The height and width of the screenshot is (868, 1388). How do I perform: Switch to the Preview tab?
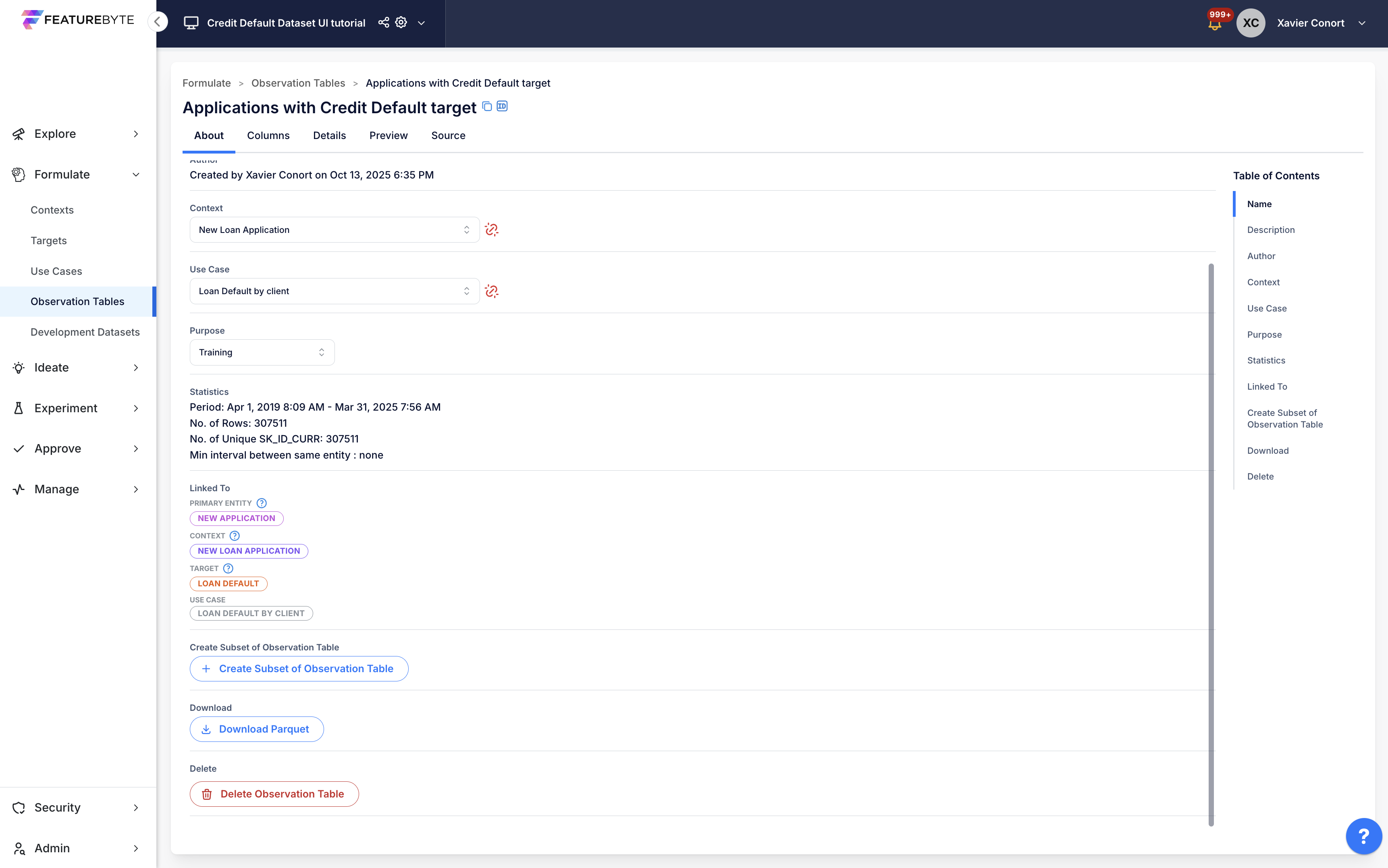point(388,135)
